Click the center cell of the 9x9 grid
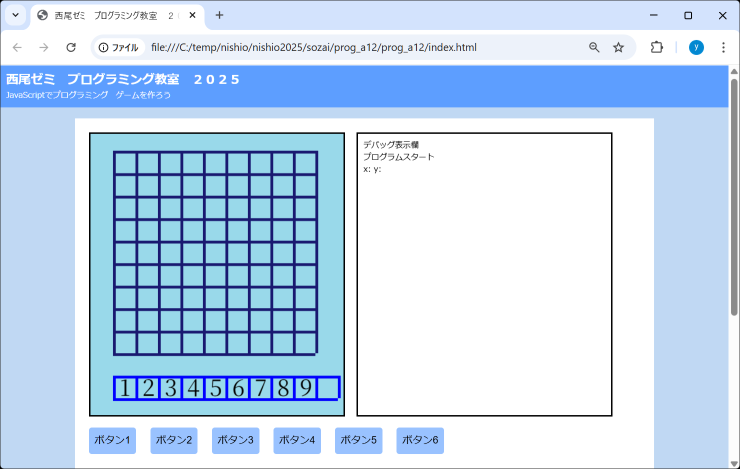Viewport: 740px width, 469px height. click(x=216, y=253)
